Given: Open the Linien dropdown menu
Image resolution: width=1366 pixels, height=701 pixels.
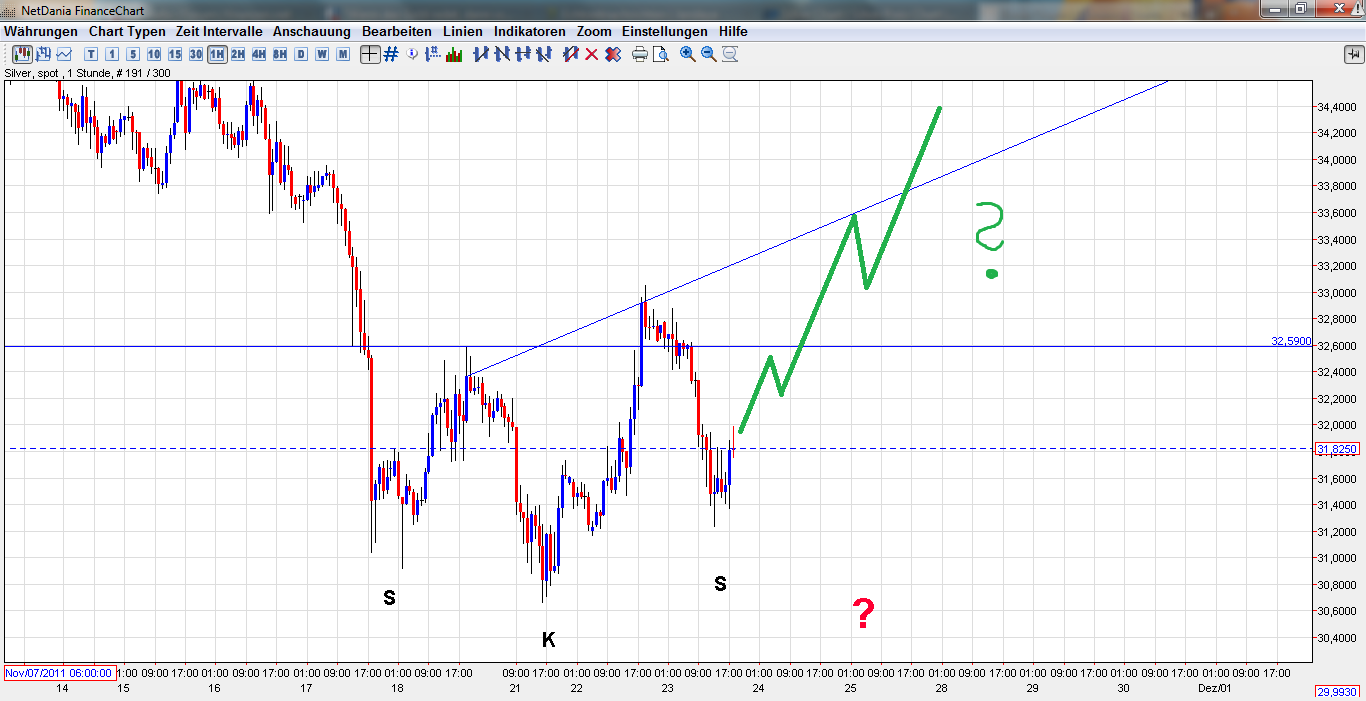Looking at the screenshot, I should [462, 31].
